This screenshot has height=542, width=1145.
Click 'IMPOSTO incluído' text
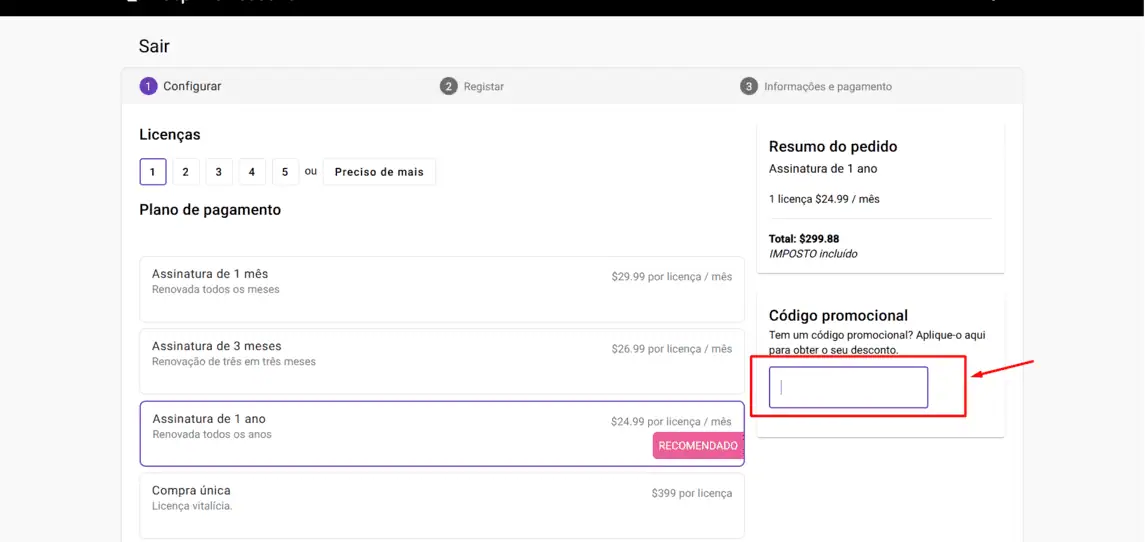pos(813,253)
